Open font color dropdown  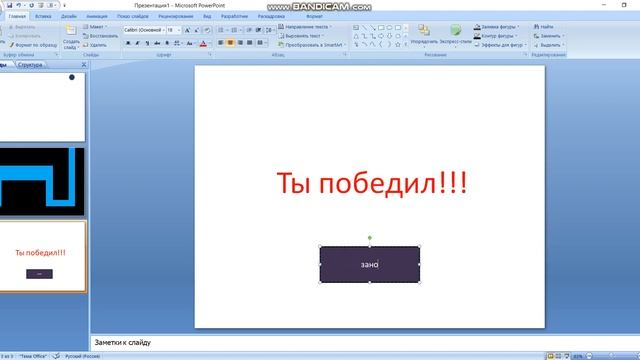coord(210,43)
